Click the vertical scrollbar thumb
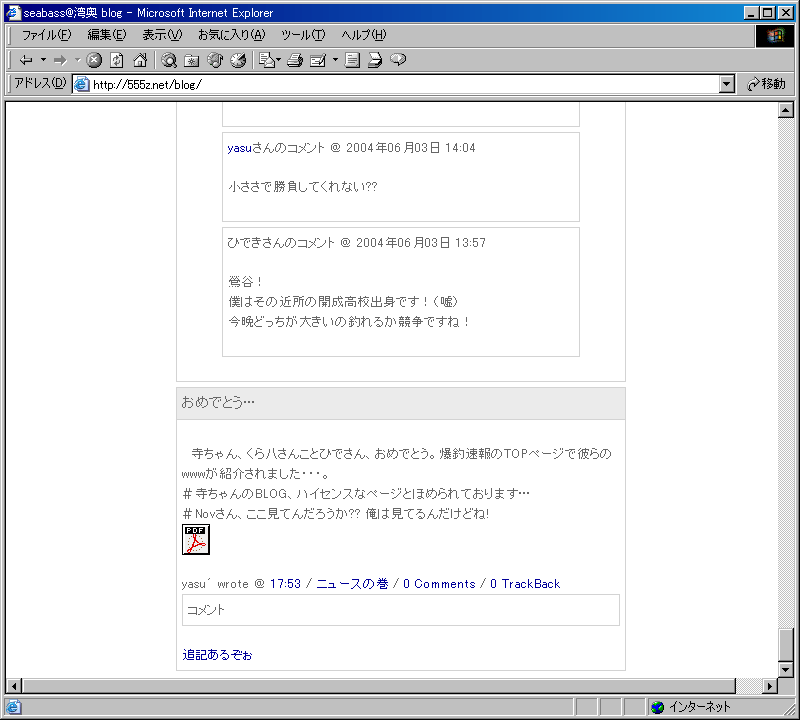The image size is (800, 720). tap(786, 645)
